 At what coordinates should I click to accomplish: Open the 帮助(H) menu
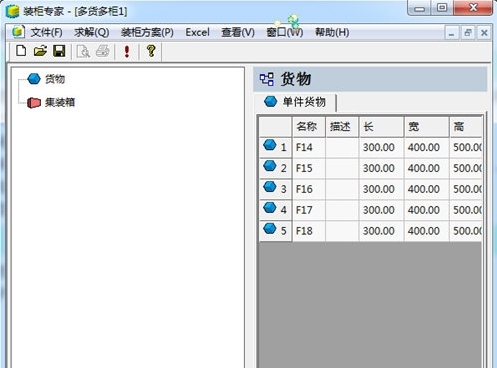click(x=332, y=32)
